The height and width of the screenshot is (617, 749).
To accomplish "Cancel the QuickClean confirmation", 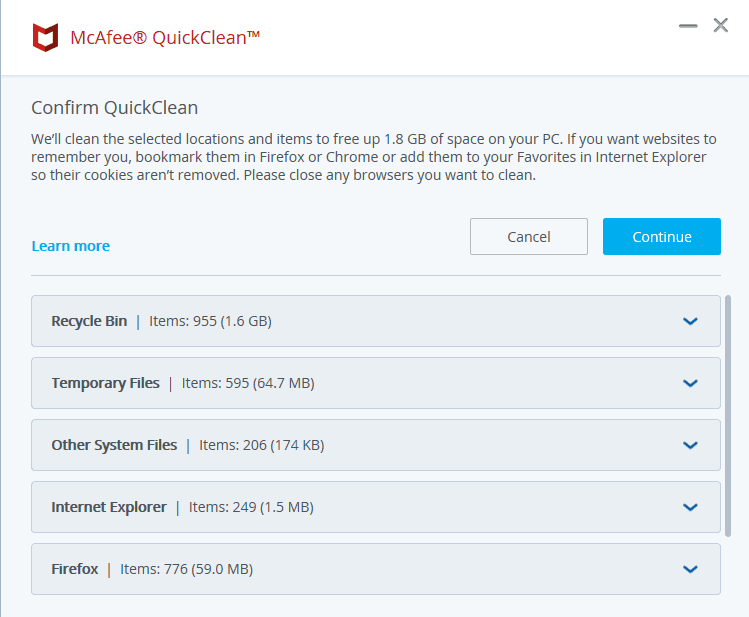I will (x=528, y=236).
